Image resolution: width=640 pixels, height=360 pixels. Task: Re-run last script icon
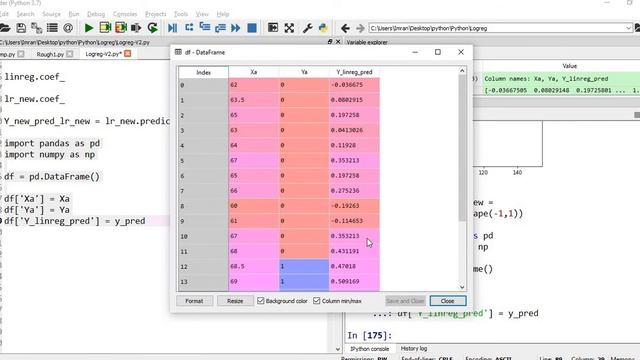(153, 28)
